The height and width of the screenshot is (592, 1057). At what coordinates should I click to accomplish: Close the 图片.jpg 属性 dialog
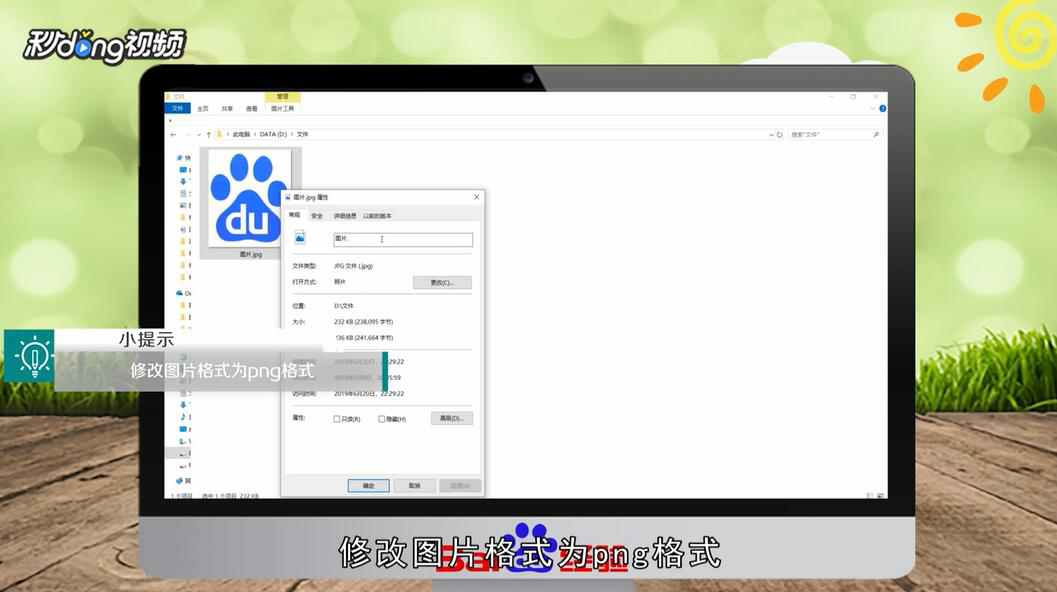(x=477, y=197)
